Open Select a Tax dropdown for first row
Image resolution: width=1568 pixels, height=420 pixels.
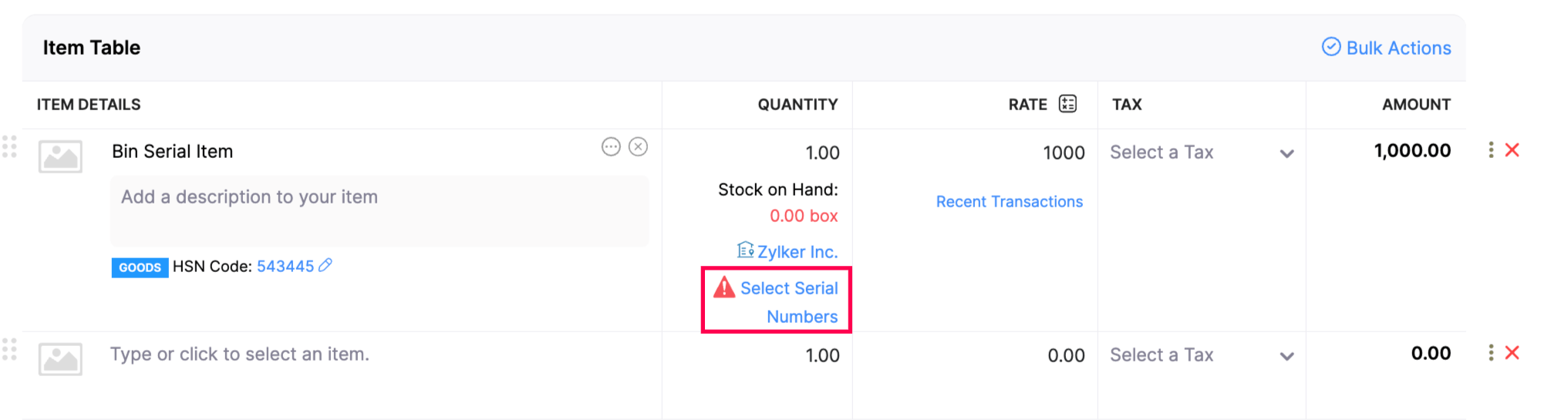pos(1201,153)
